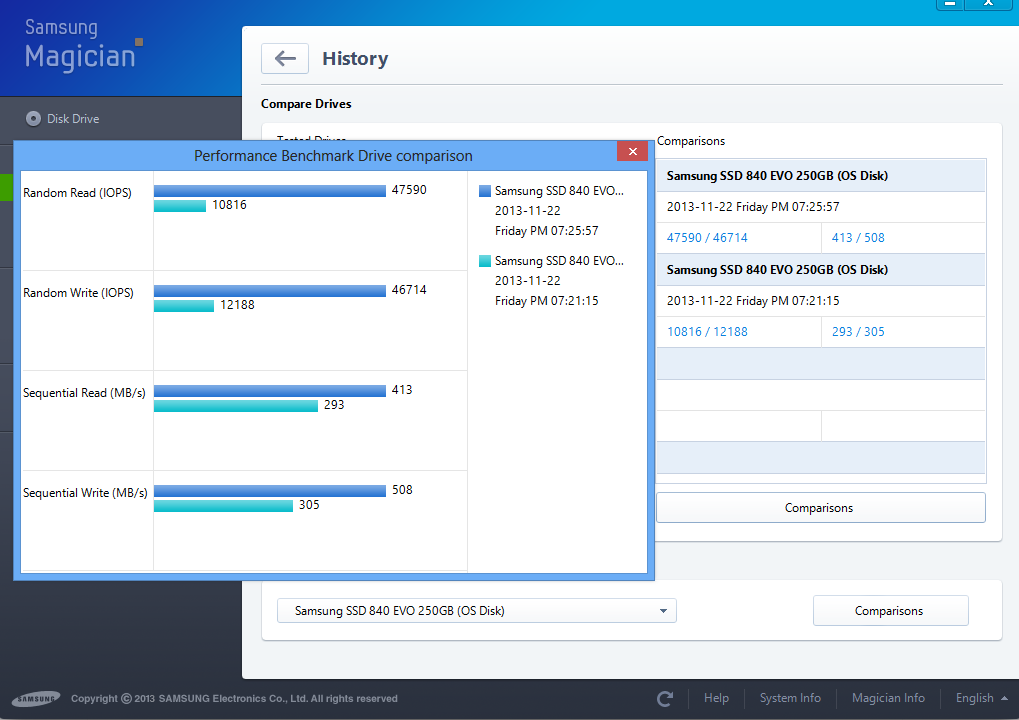This screenshot has width=1019, height=720.
Task: Select the teal legend swatch for 07:21:15 test
Action: pos(485,261)
